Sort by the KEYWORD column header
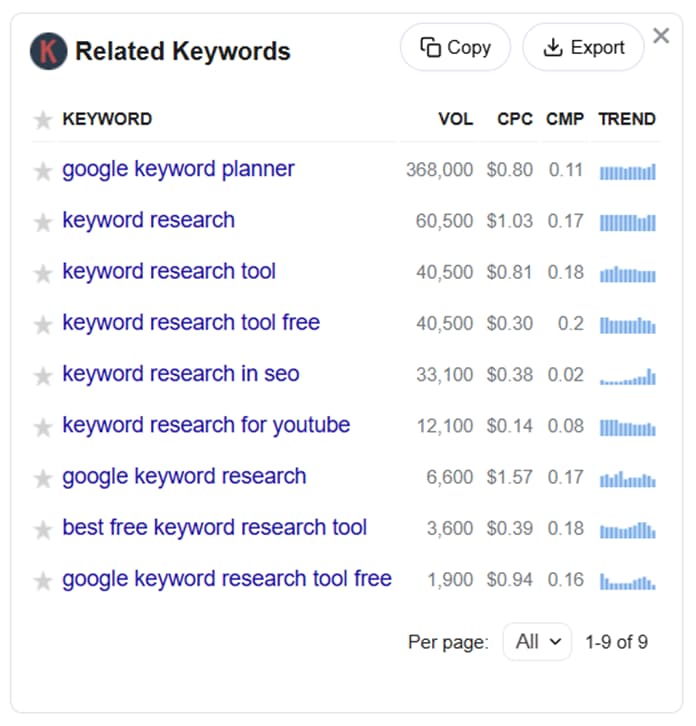Screen dimensions: 696x726 coord(107,119)
